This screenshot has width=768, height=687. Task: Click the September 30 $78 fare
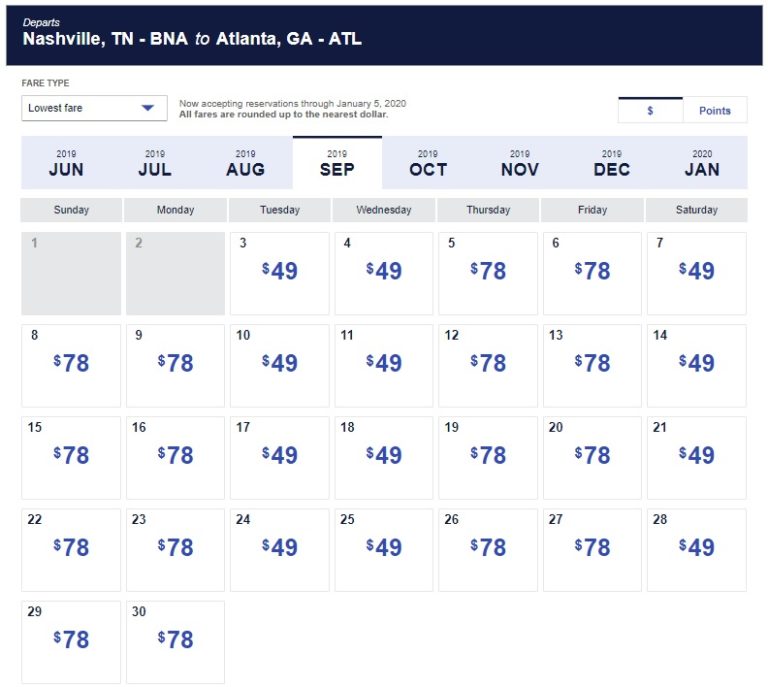click(x=175, y=640)
